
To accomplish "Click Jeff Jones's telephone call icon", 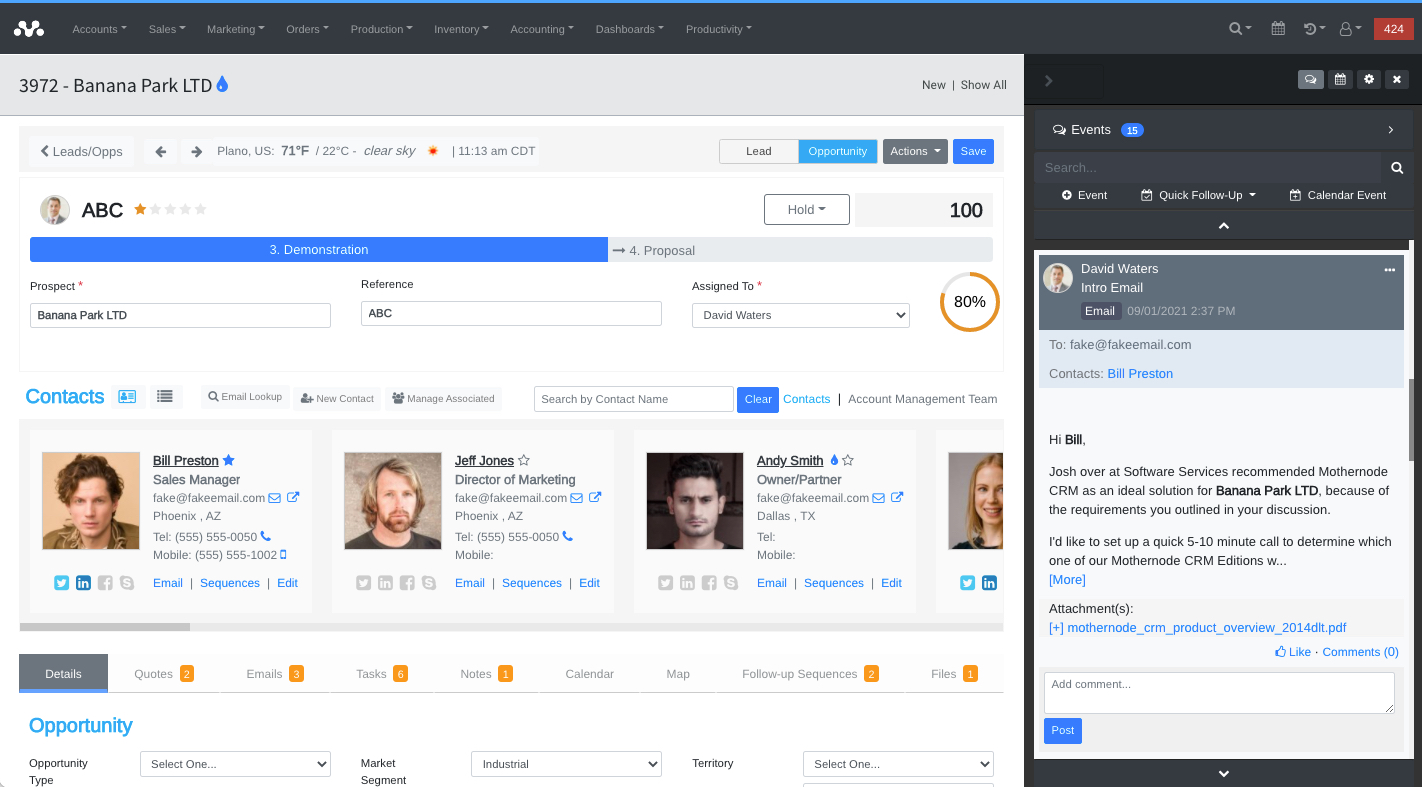I will tap(568, 536).
